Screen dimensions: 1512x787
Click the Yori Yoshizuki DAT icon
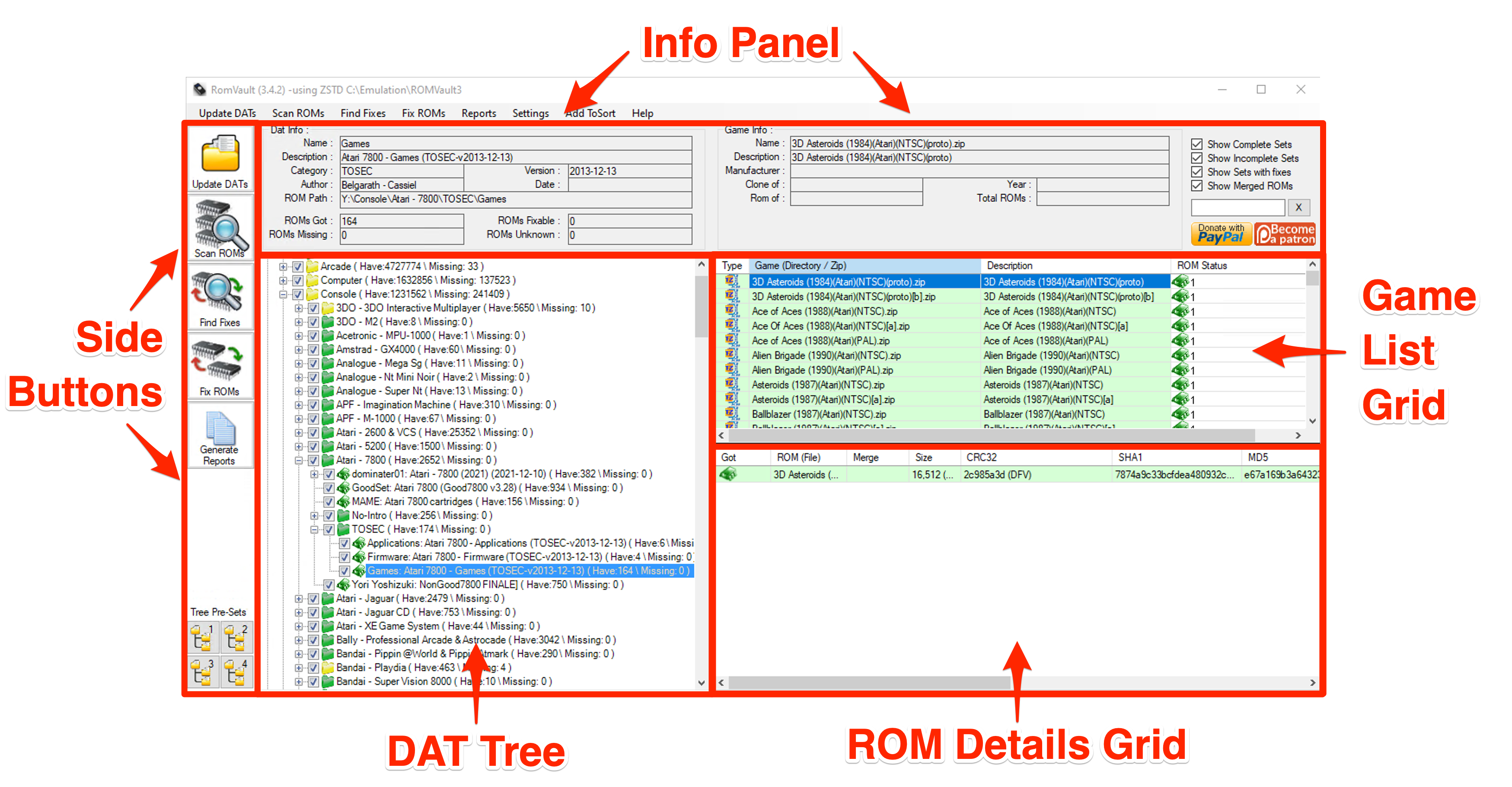pyautogui.click(x=343, y=584)
